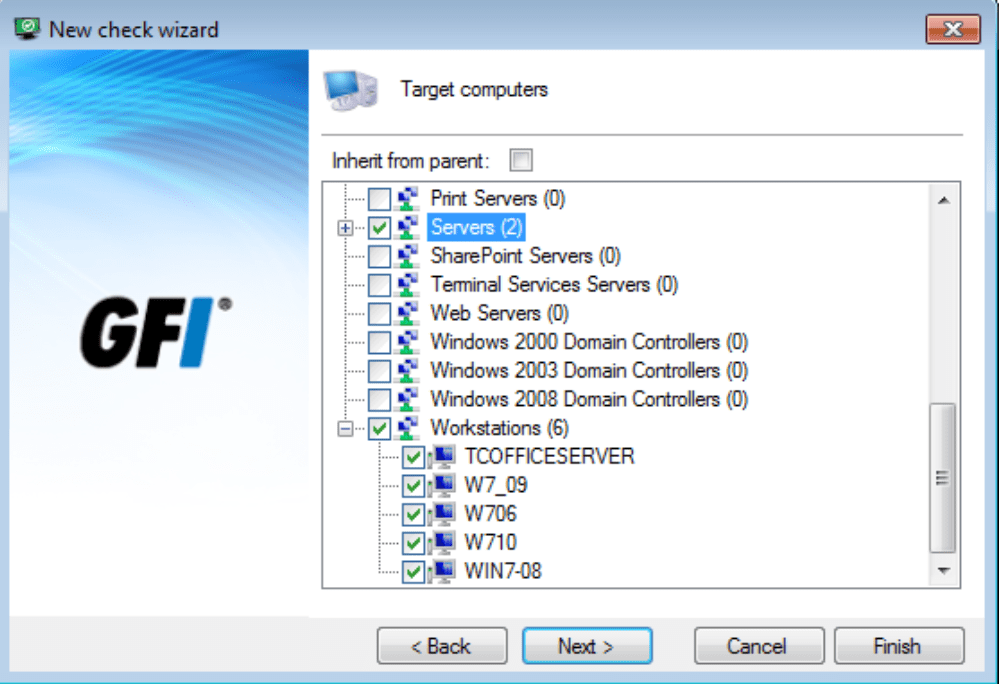Click the New check wizard title icon
This screenshot has width=1000, height=684.
pos(27,29)
